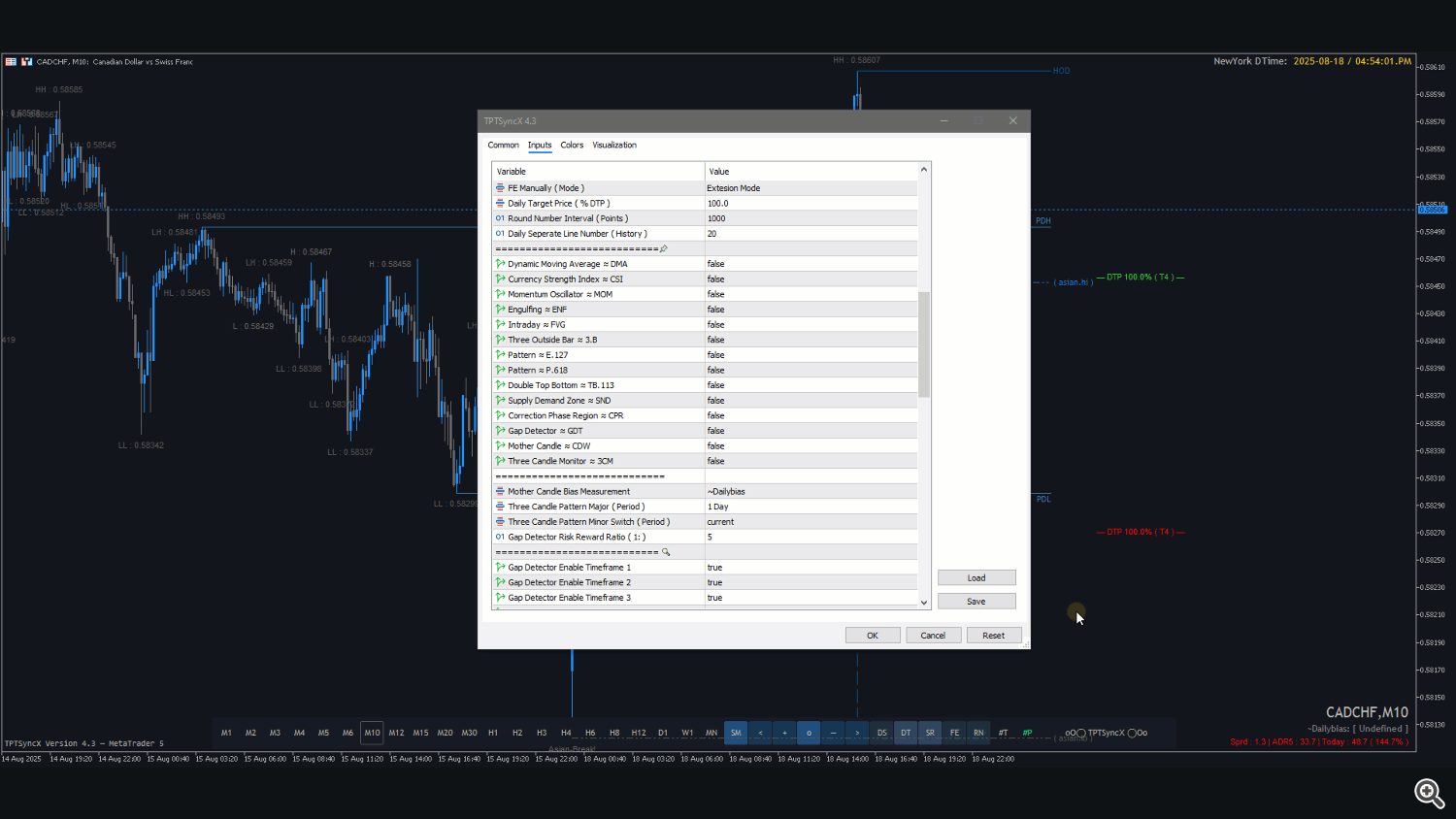Select the H4 timeframe button
1456x819 pixels.
coord(566,733)
